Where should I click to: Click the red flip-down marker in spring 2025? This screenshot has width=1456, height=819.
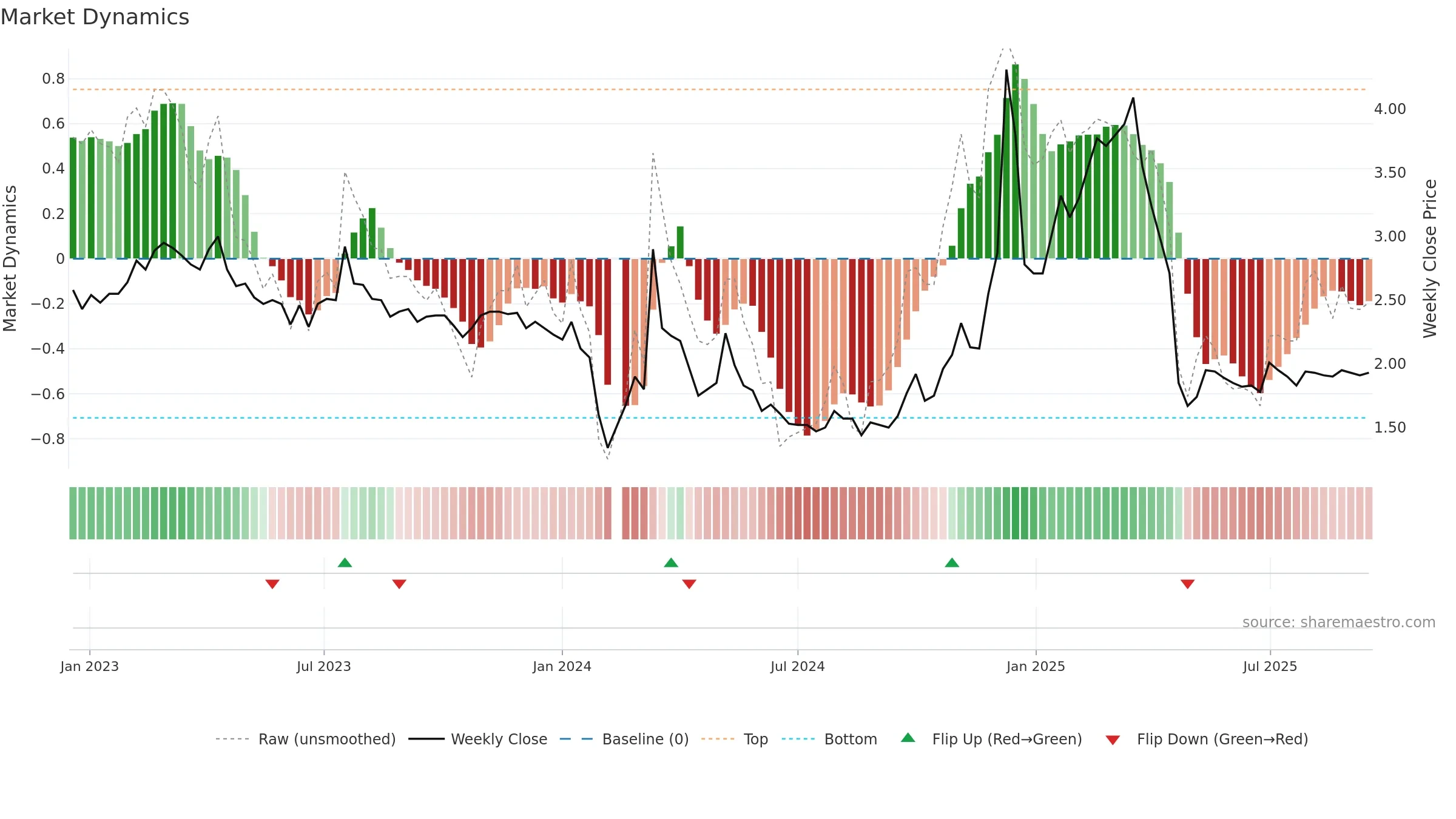point(1188,584)
